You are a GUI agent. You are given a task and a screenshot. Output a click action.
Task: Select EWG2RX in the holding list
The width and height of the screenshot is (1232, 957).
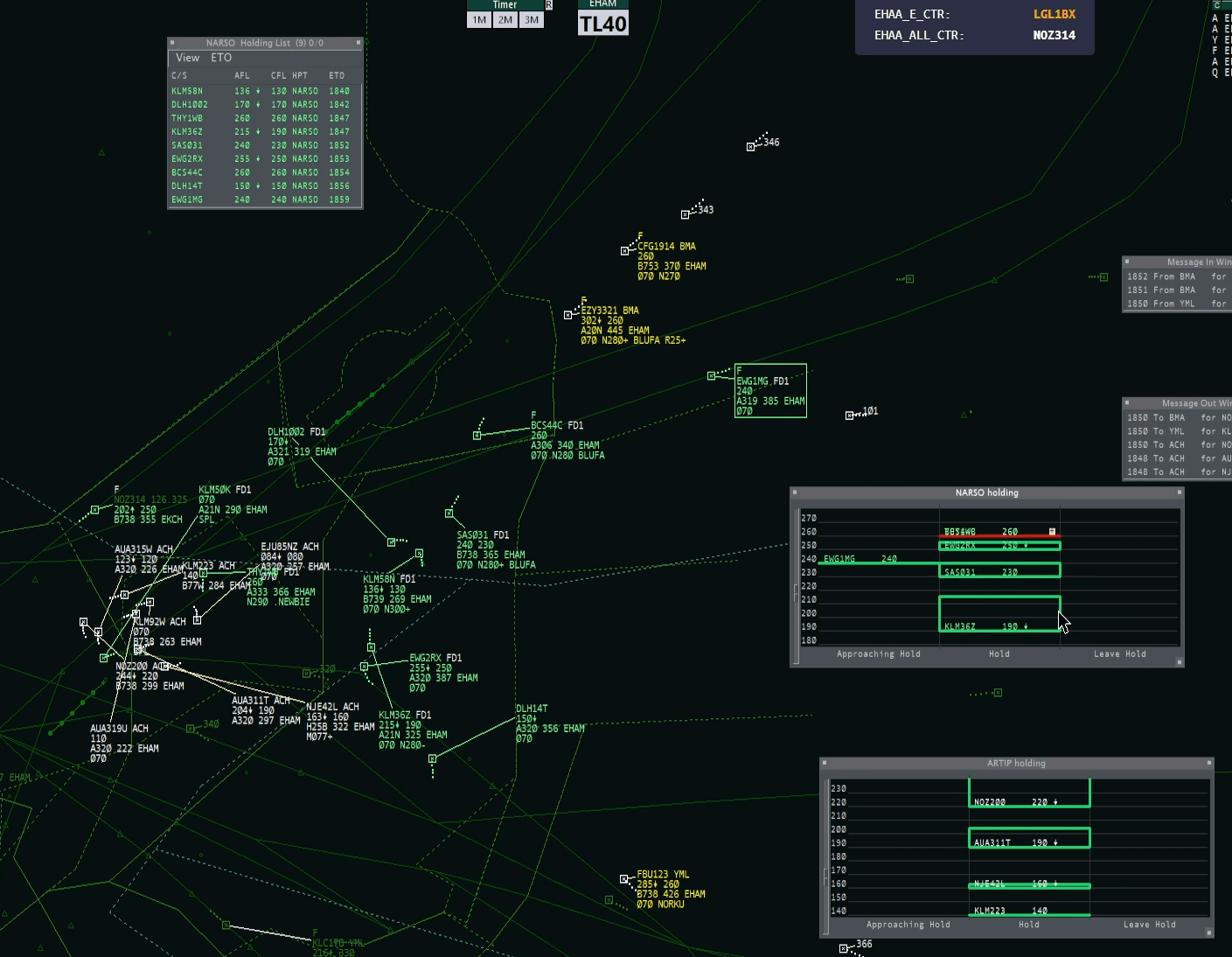[x=265, y=159]
